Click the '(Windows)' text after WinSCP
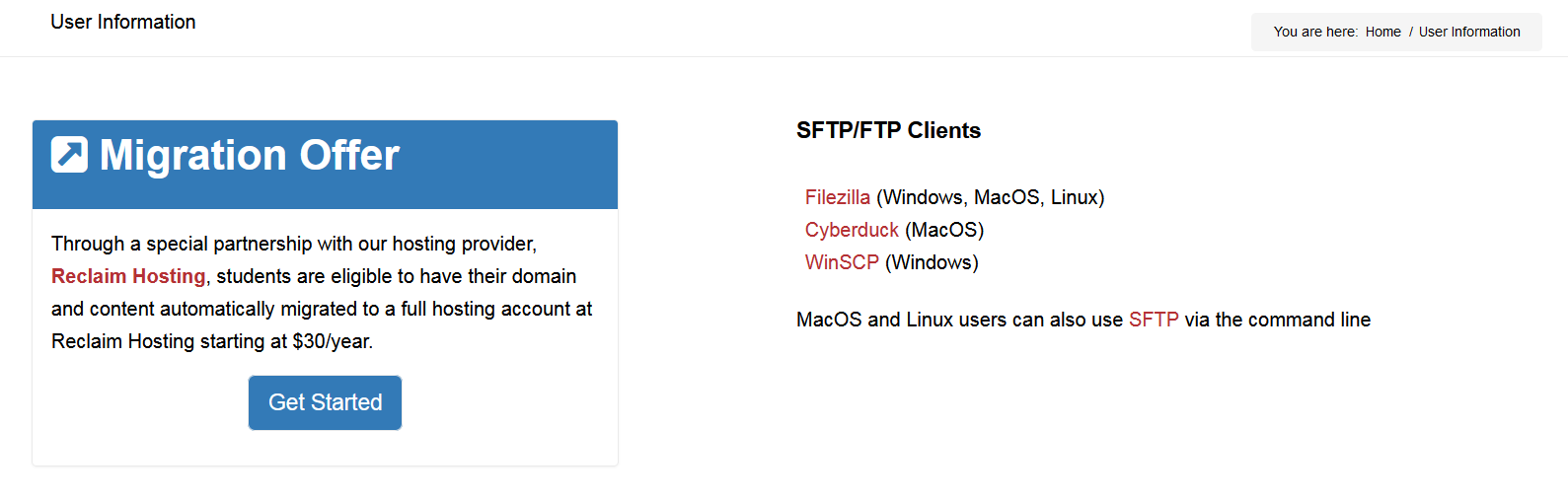 pos(932,262)
